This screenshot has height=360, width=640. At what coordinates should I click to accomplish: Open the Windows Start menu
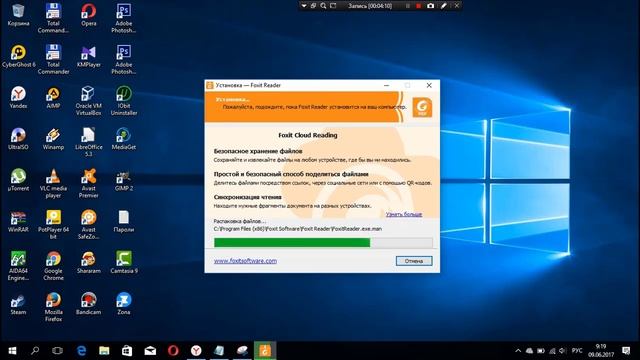[12, 351]
